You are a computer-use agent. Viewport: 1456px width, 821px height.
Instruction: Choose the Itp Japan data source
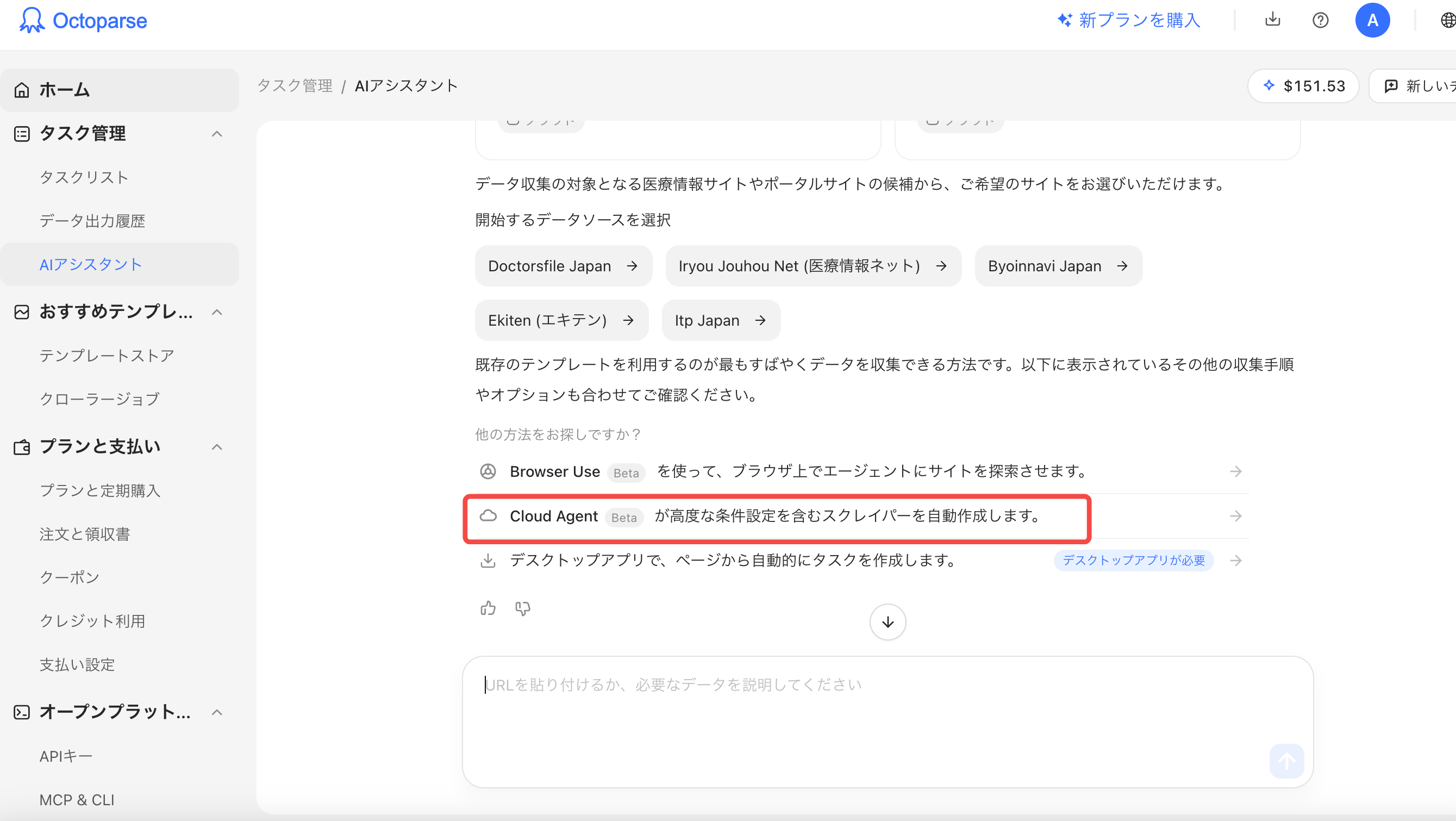721,321
